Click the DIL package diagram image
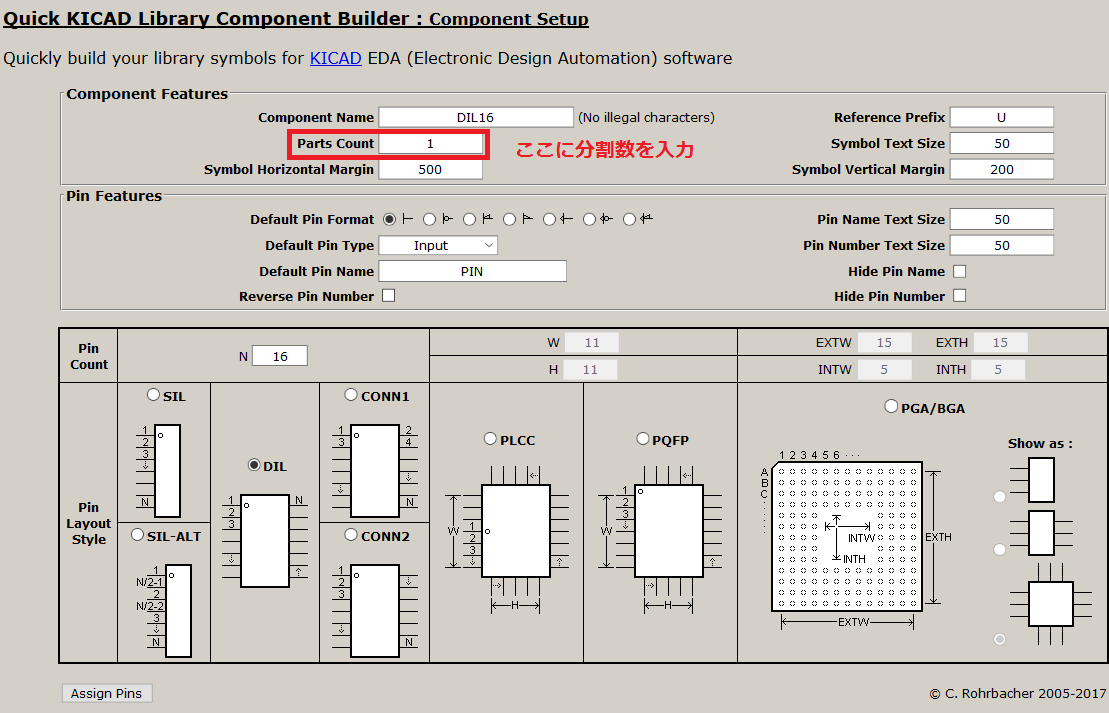 (265, 541)
